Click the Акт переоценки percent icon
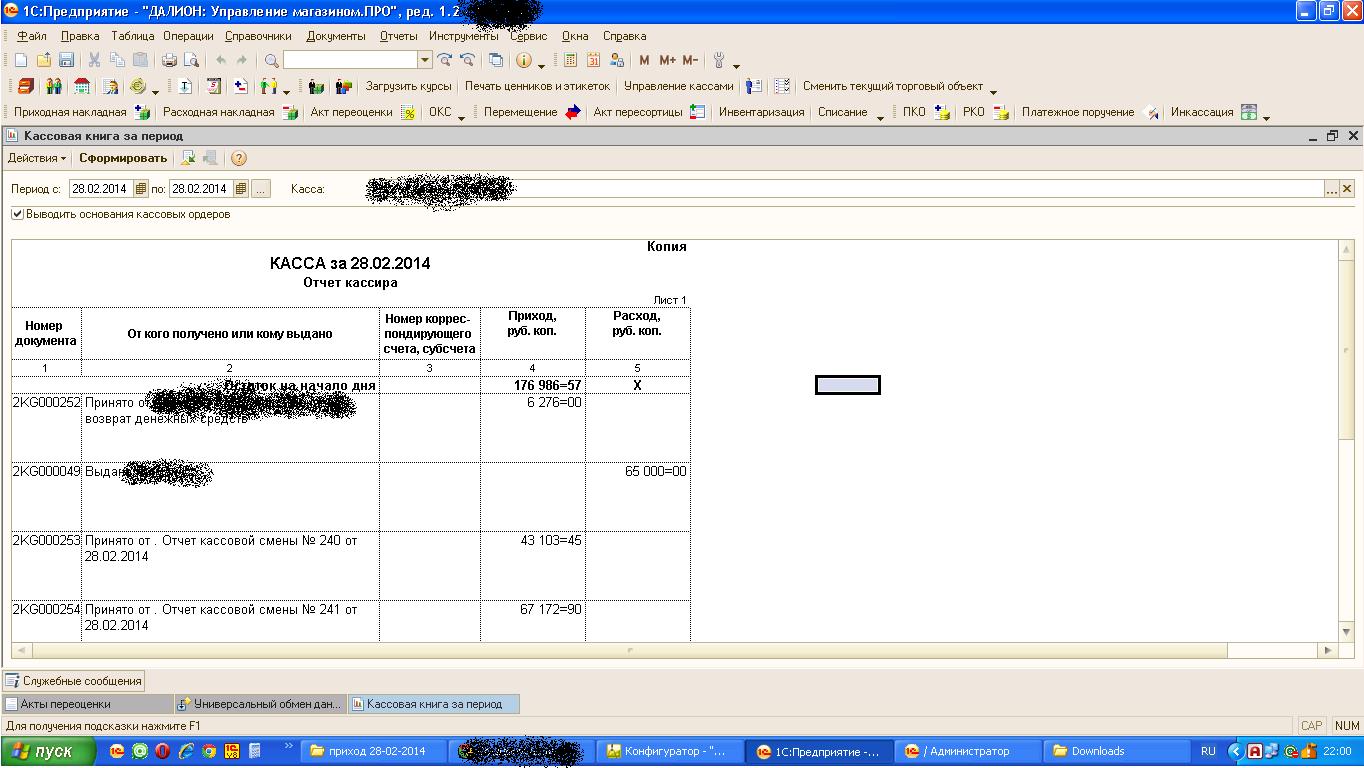Image resolution: width=1364 pixels, height=768 pixels. coord(408,112)
